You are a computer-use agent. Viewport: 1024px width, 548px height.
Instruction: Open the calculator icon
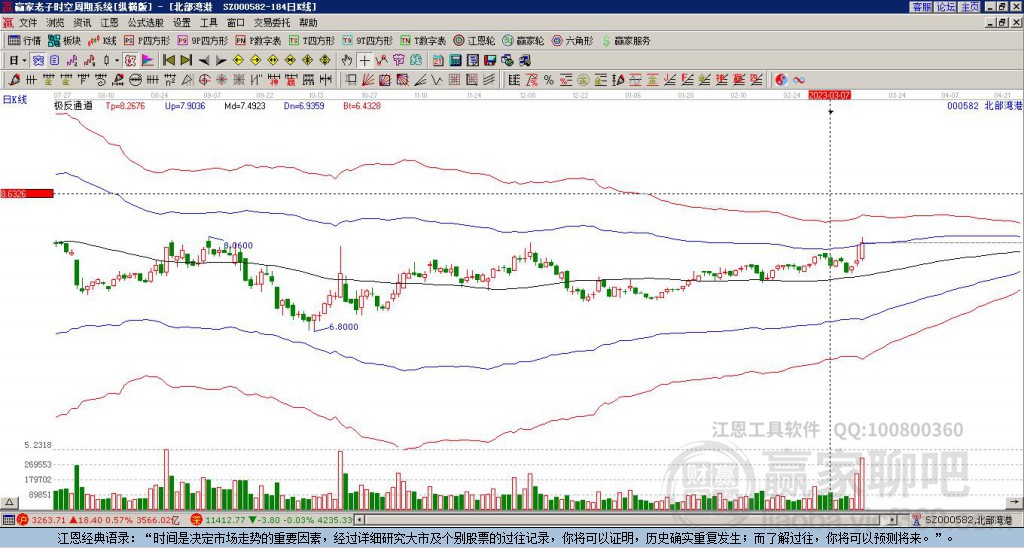(x=456, y=61)
